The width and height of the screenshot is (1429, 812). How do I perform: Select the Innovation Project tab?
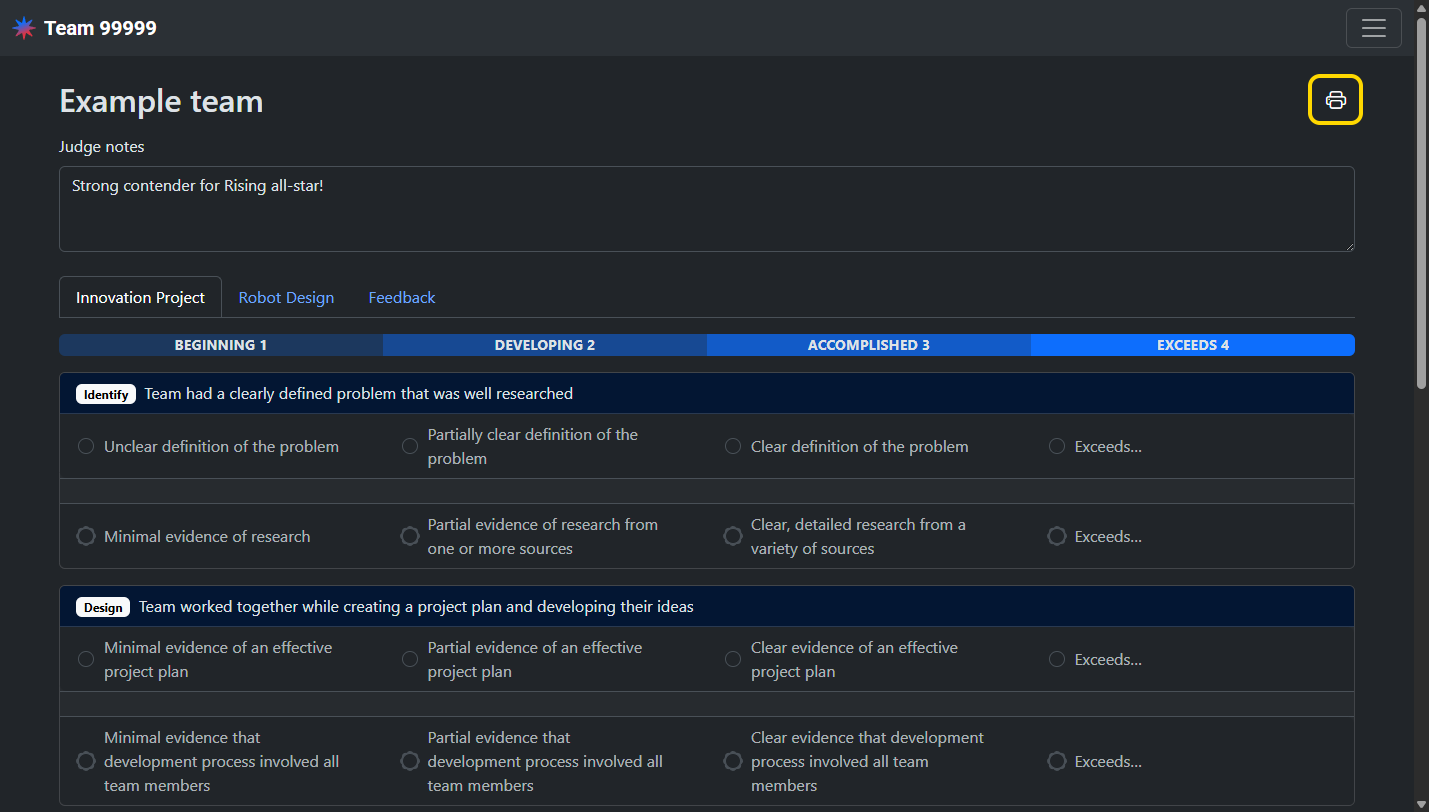click(x=140, y=297)
